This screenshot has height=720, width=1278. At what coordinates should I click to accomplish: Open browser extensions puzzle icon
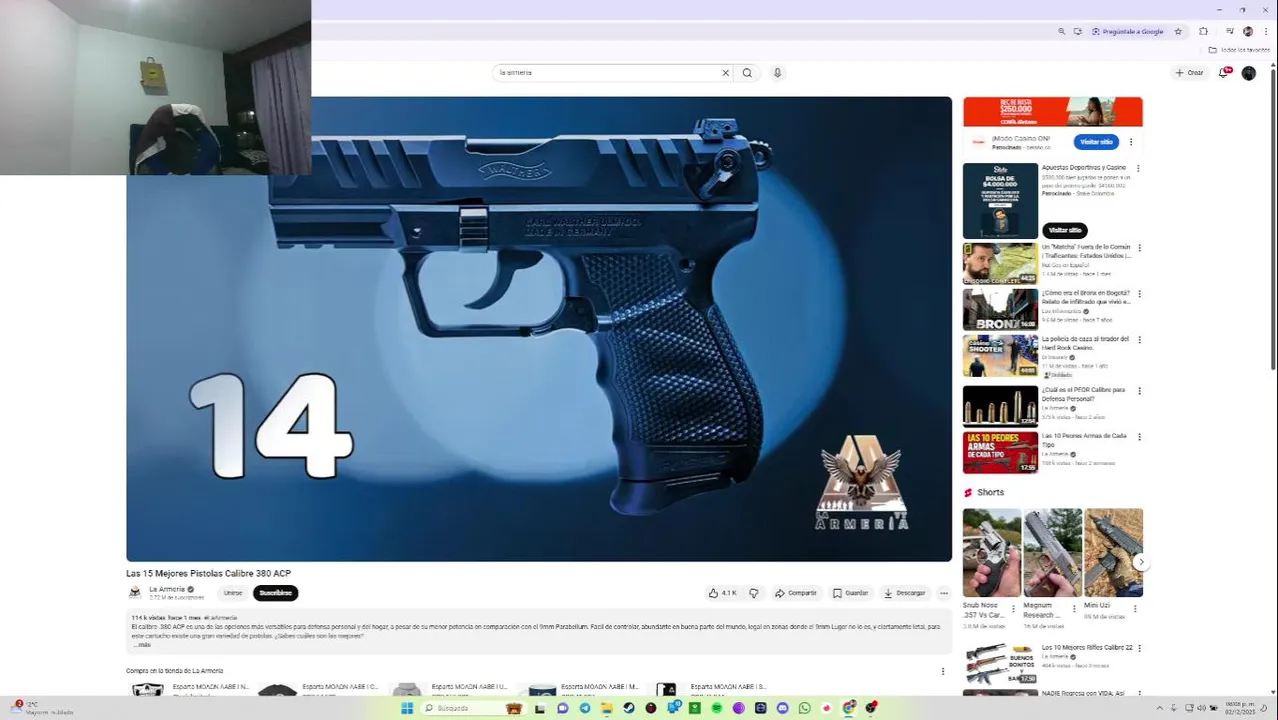point(1203,31)
